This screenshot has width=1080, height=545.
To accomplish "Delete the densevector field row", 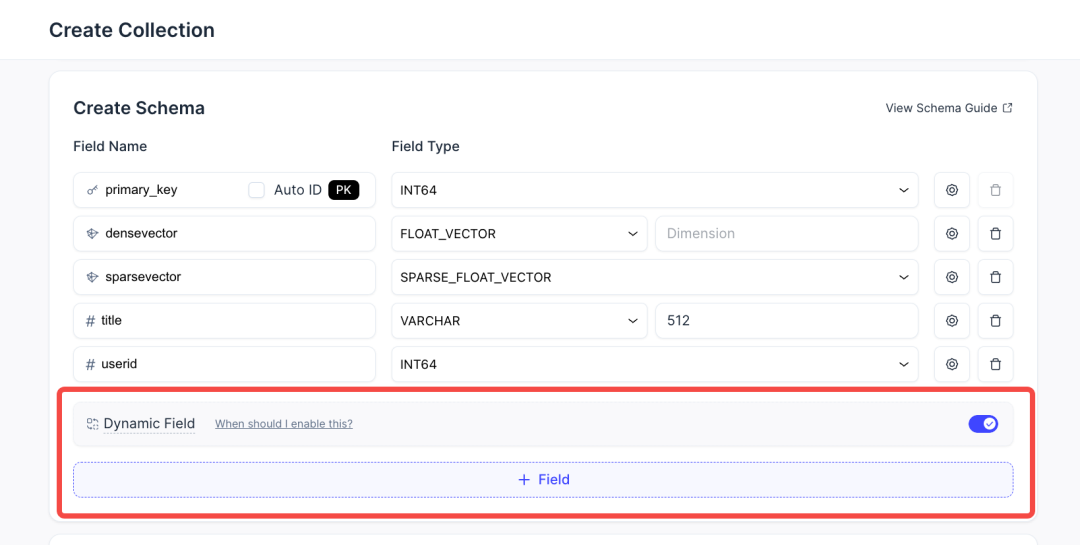I will (x=995, y=234).
